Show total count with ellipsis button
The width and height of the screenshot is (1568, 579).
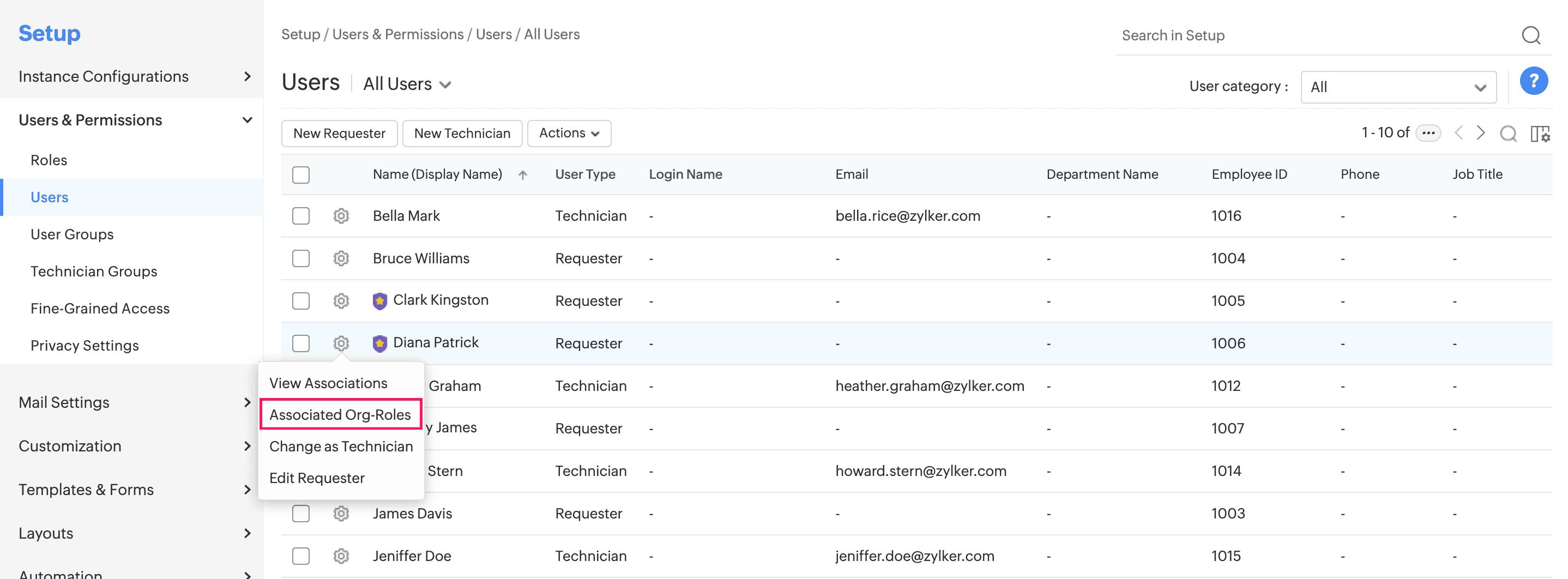(1427, 132)
